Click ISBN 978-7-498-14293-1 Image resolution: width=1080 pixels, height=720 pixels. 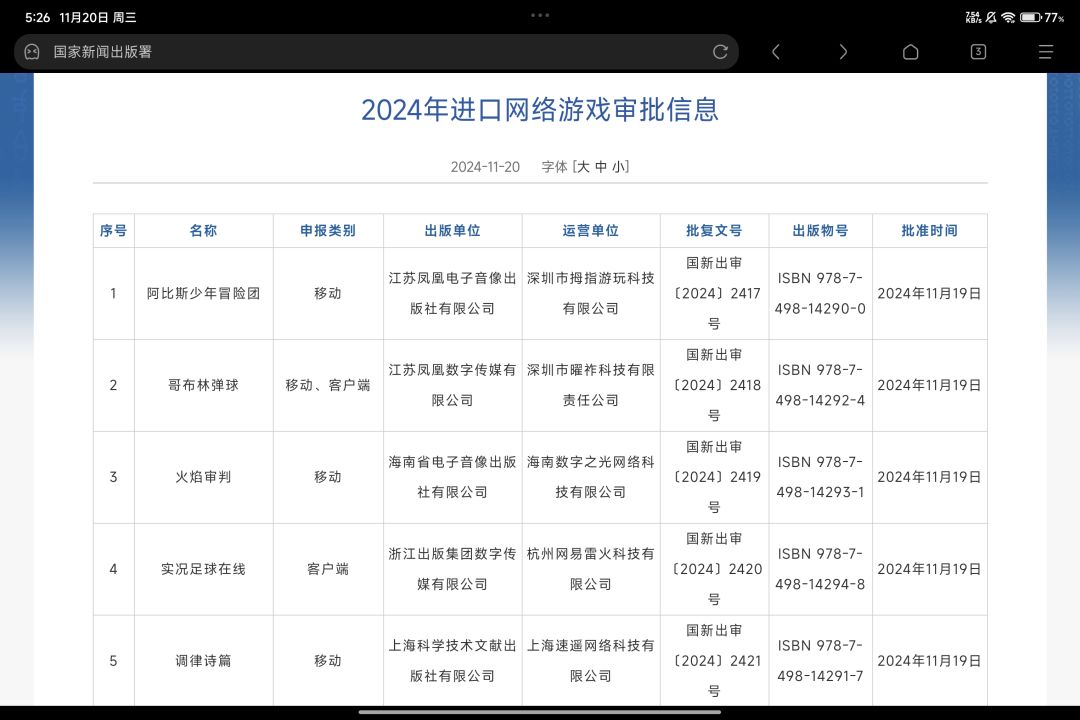pos(820,477)
